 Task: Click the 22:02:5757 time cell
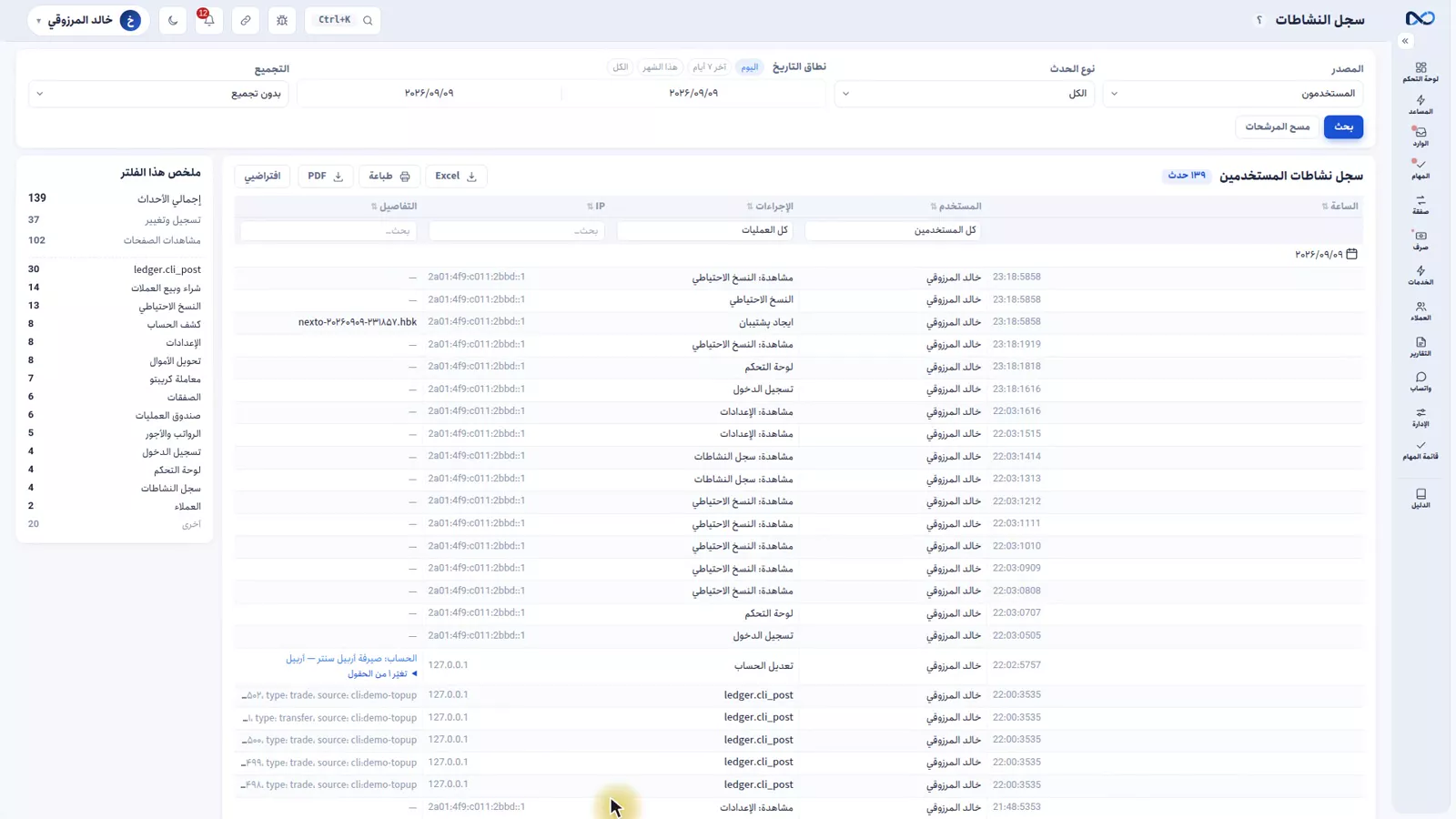pos(1016,665)
